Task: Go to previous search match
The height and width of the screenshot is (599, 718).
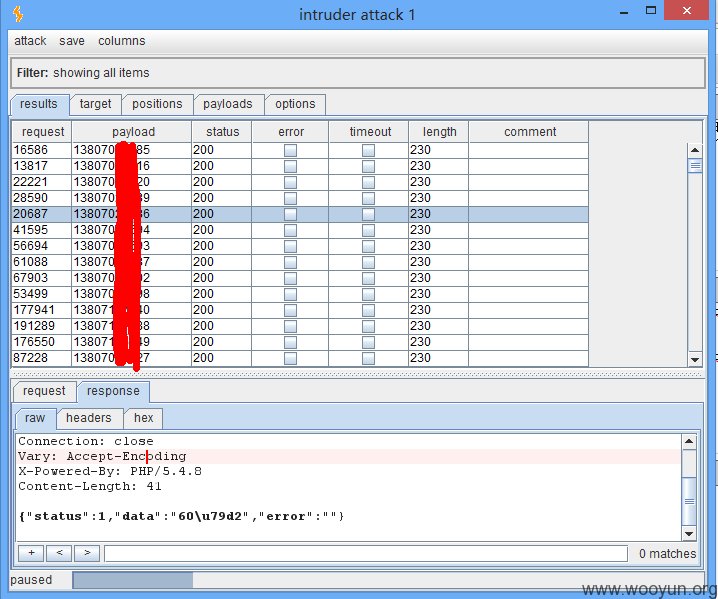Action: [x=59, y=553]
